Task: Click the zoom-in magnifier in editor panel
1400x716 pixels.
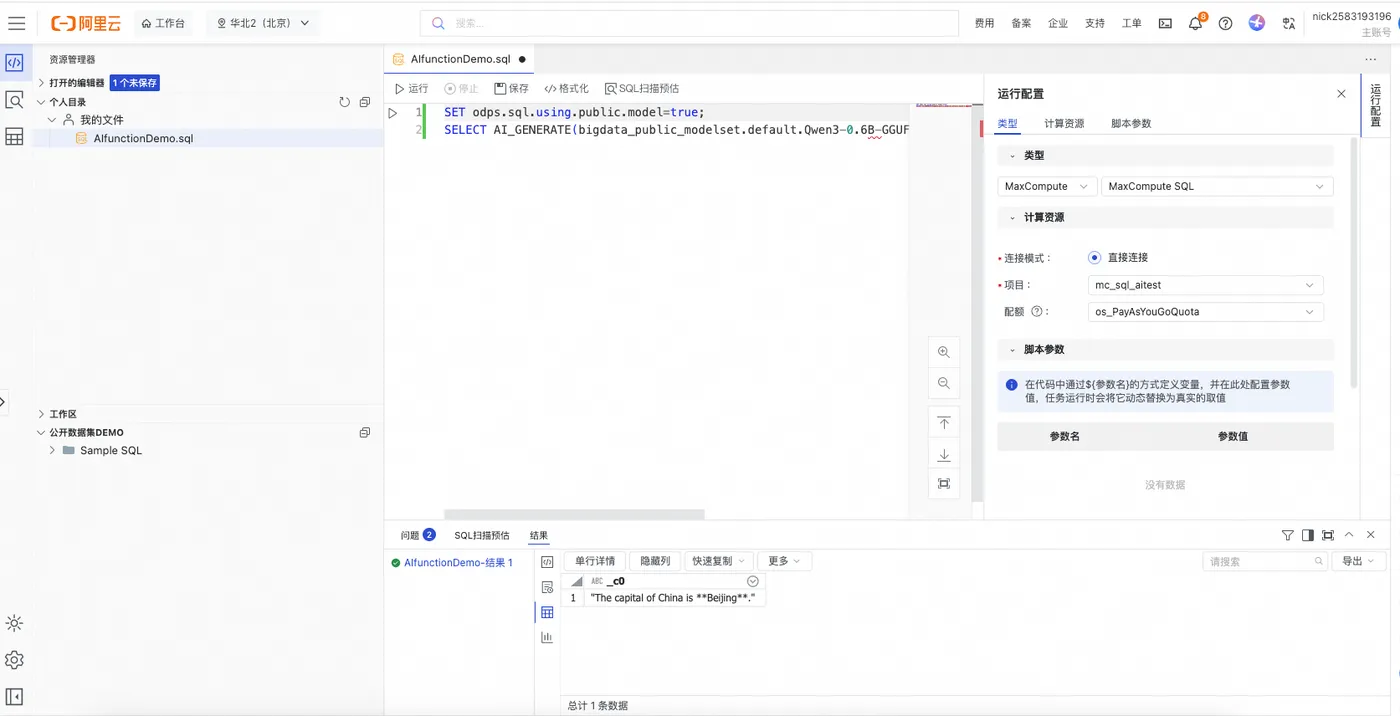Action: [943, 351]
